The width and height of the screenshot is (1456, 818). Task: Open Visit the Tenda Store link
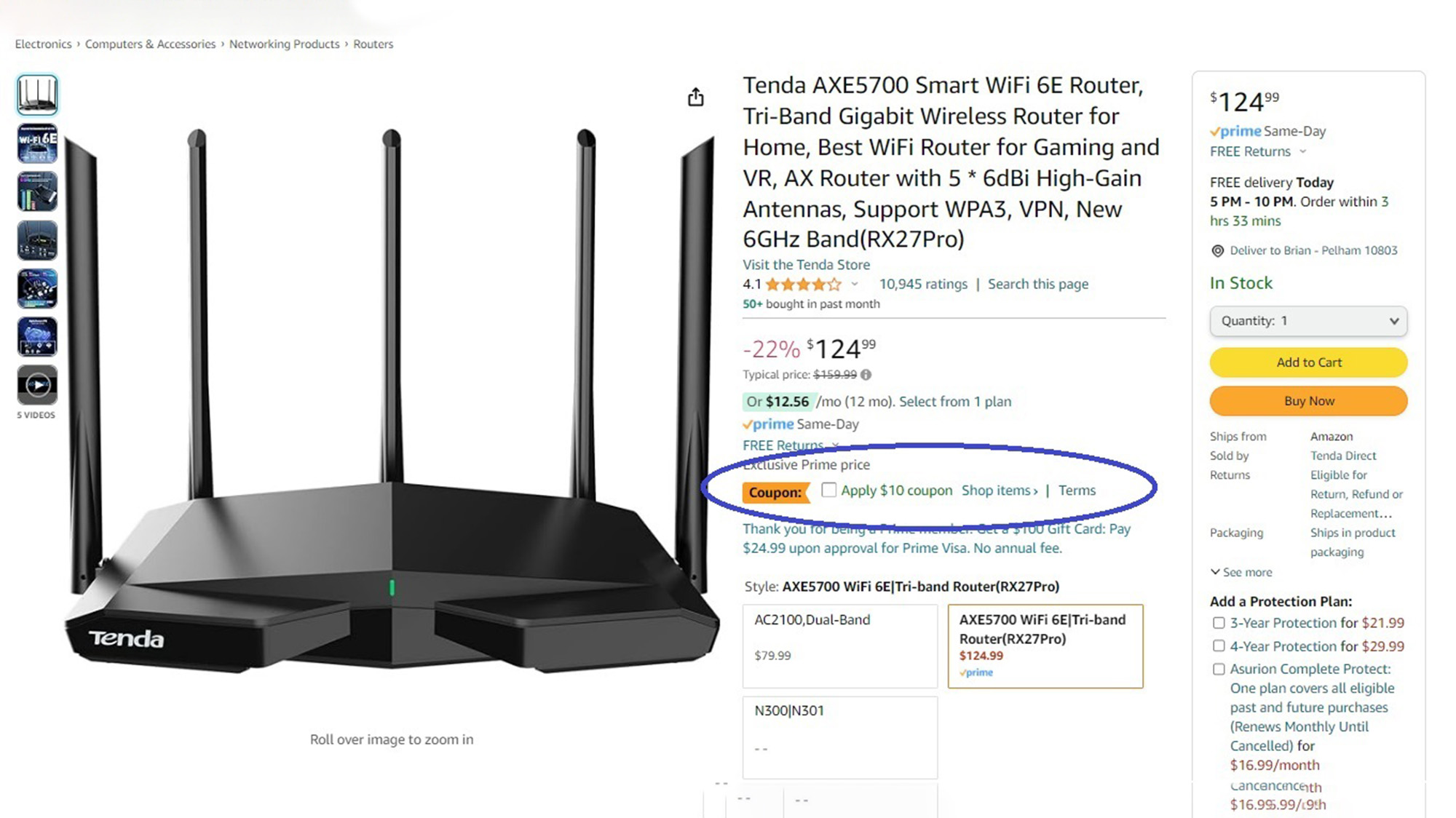tap(806, 264)
